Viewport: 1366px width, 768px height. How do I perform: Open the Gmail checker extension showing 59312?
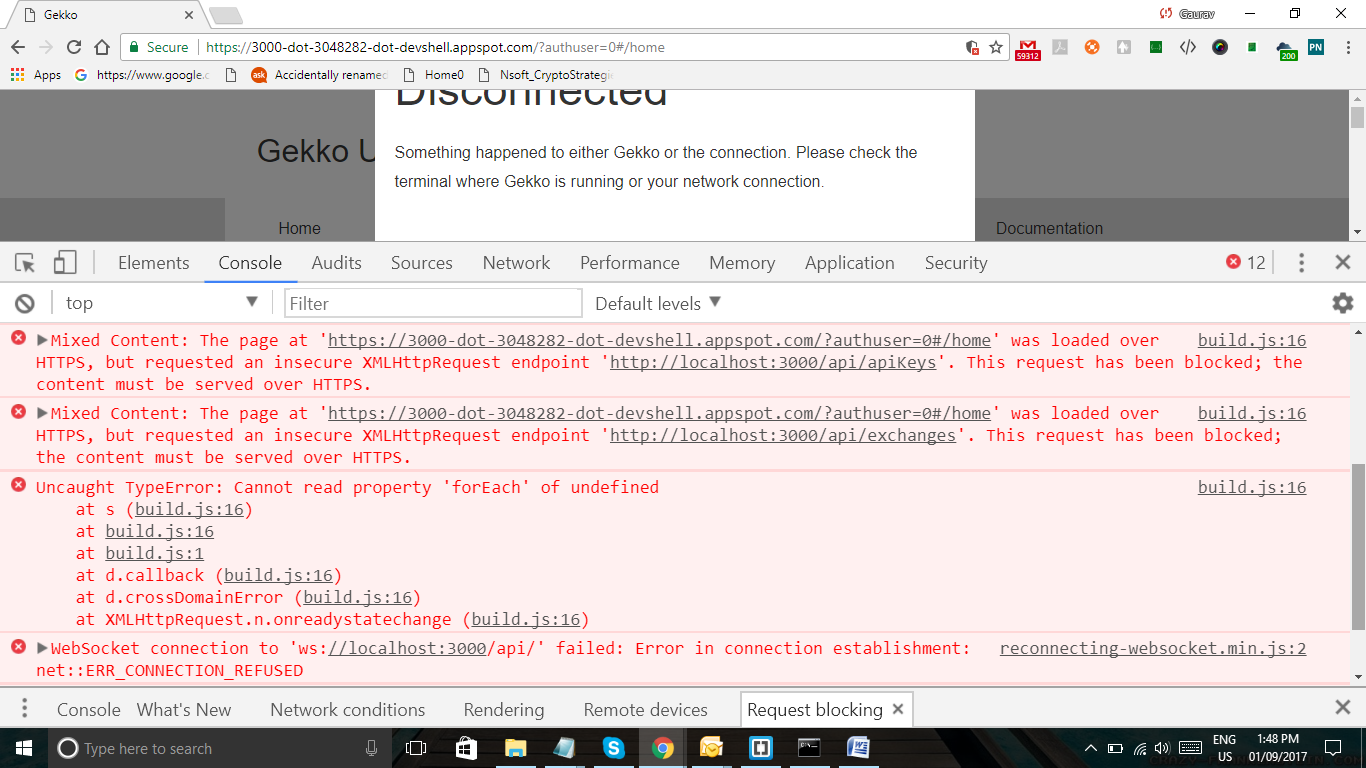point(1028,49)
